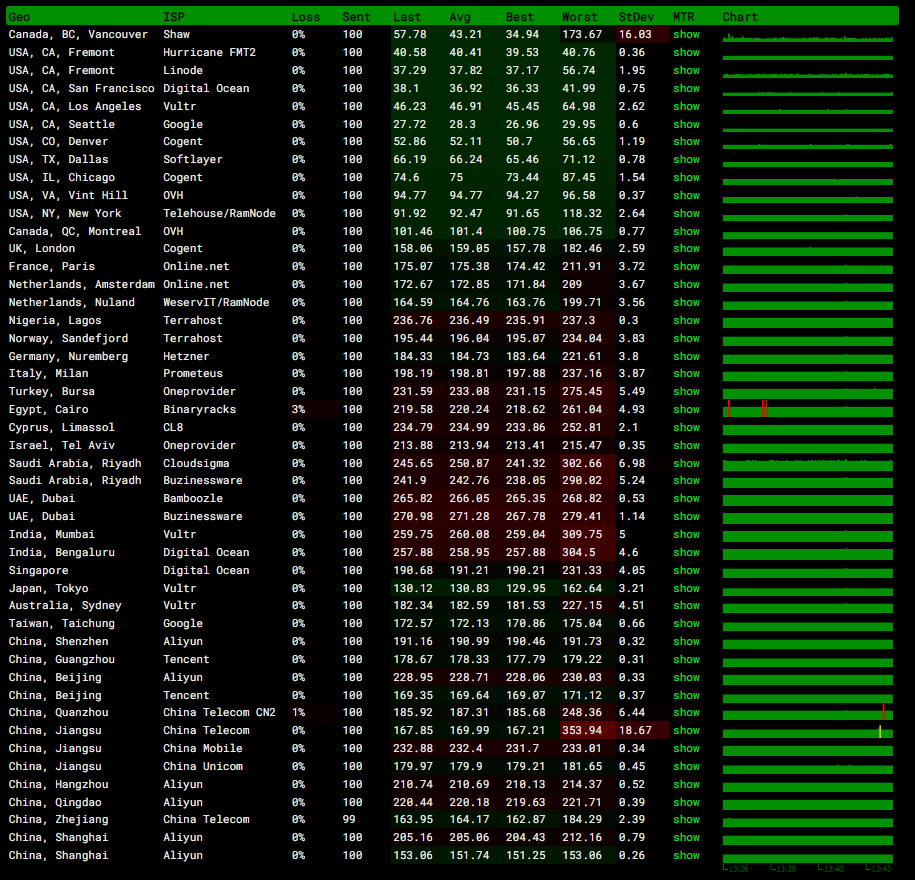Click the Chart column header
915x880 pixels.
[740, 17]
